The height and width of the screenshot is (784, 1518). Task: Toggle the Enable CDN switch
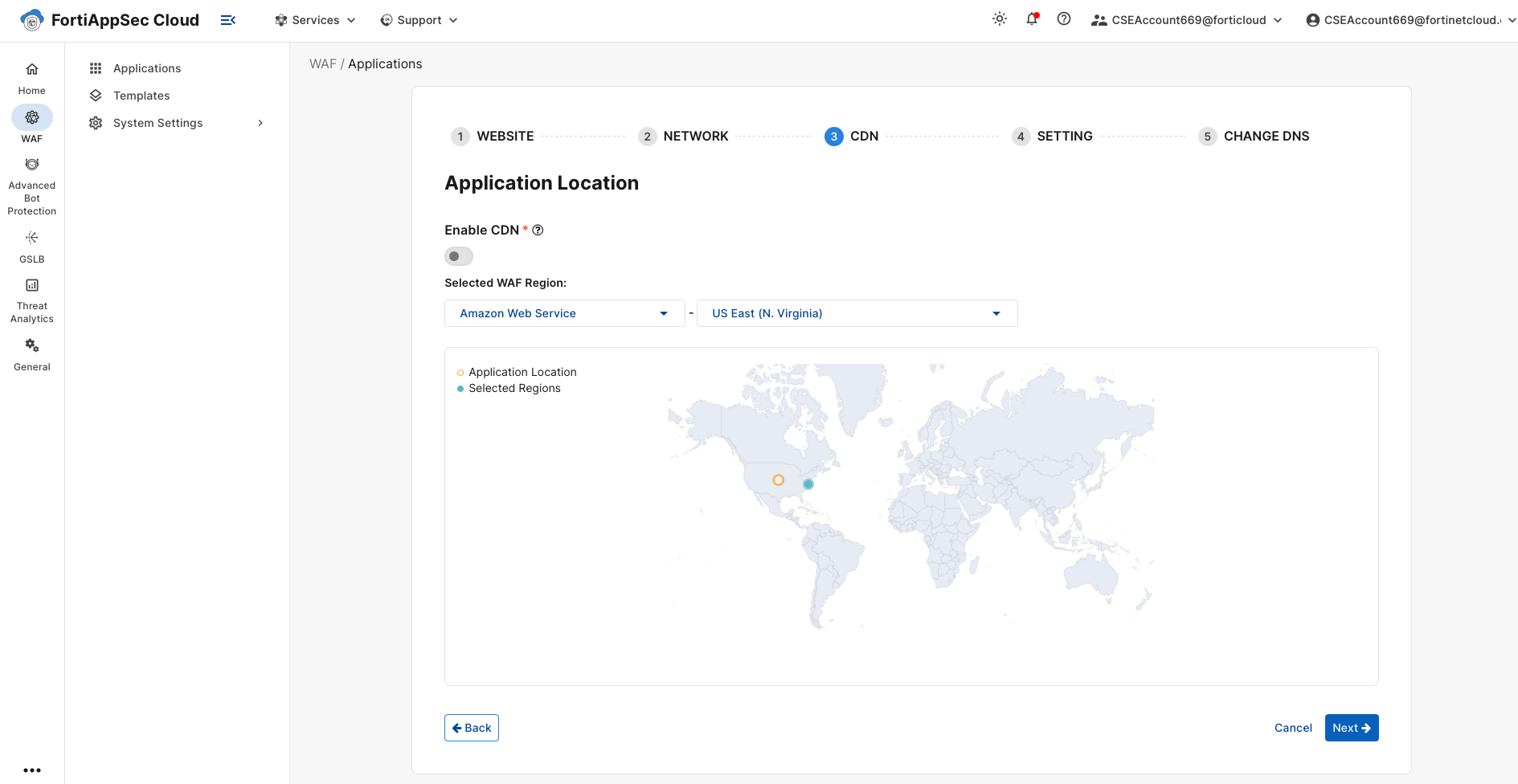coord(459,256)
